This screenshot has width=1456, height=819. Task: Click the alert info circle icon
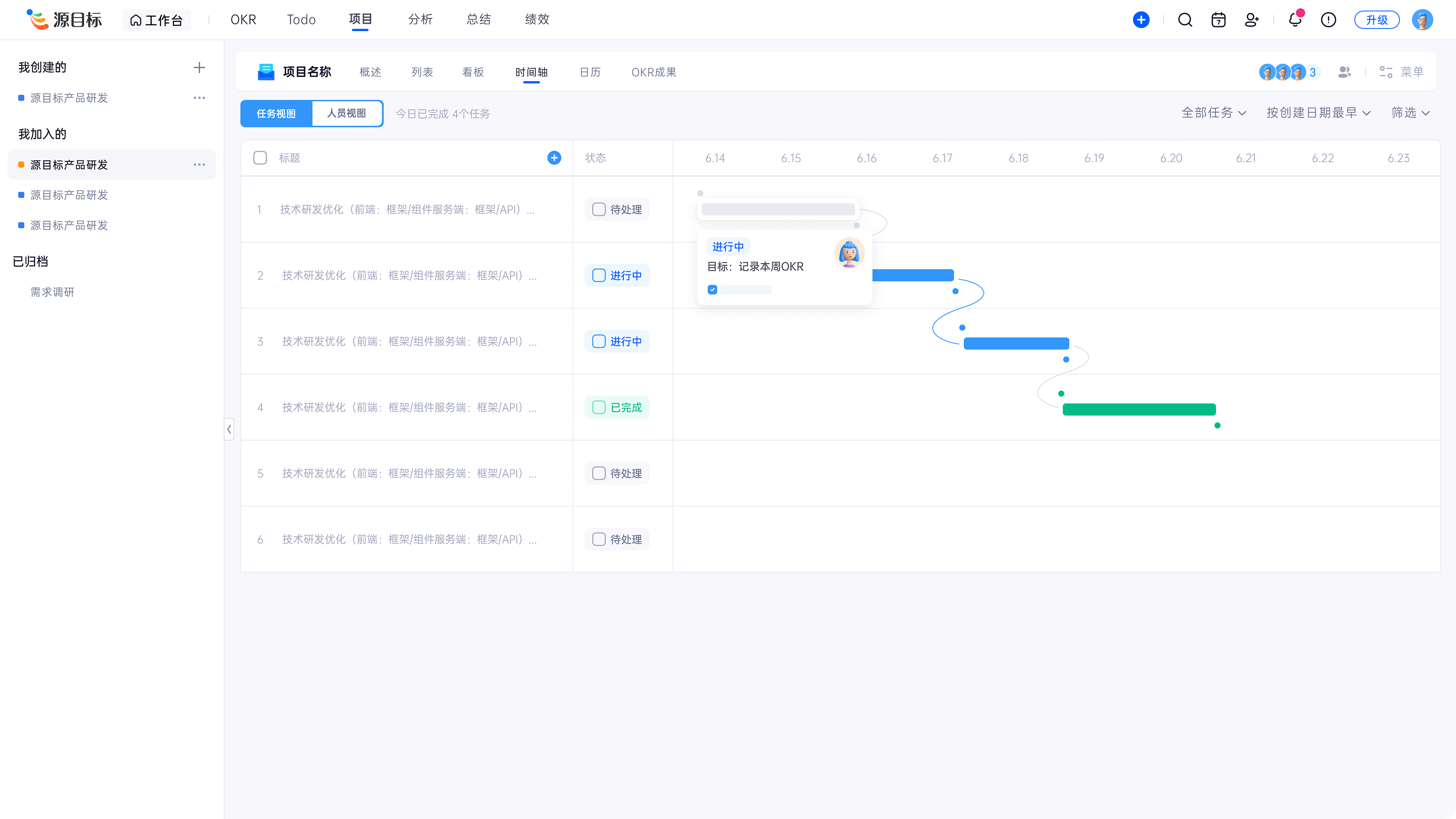(1328, 20)
